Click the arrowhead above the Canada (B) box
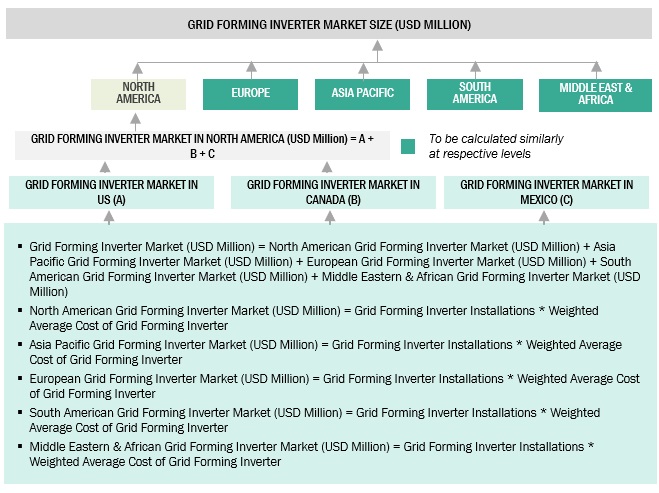Screen dimensions: 659x493 click(327, 167)
